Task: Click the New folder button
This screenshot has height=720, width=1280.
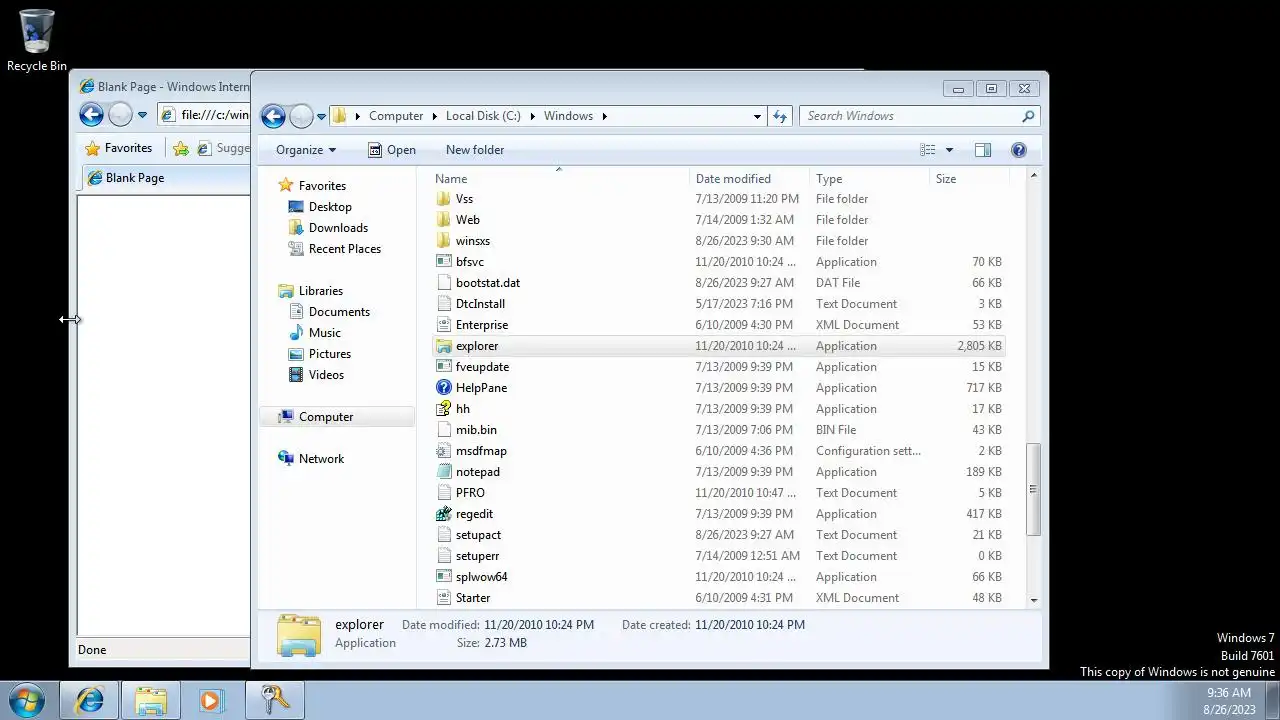Action: point(475,150)
